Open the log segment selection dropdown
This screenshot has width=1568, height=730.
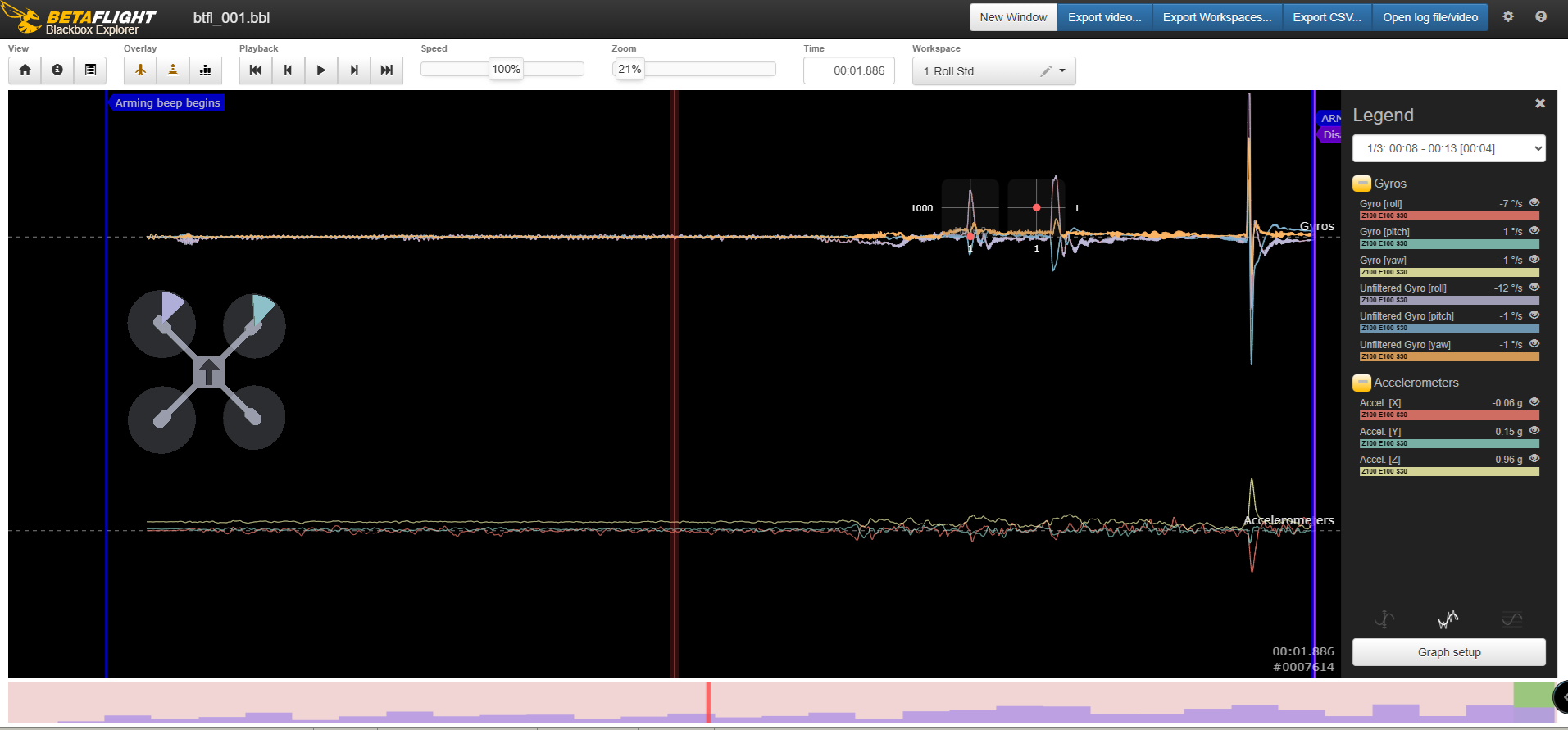pos(1448,148)
